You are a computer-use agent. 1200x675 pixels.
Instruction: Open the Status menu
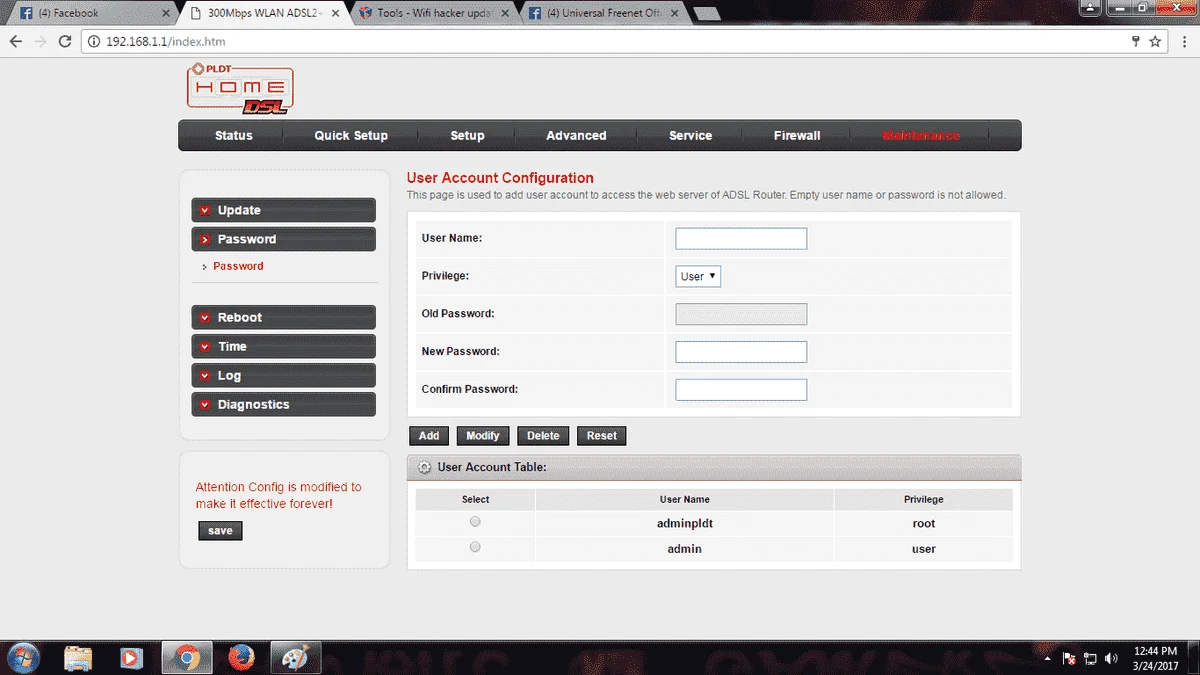233,135
